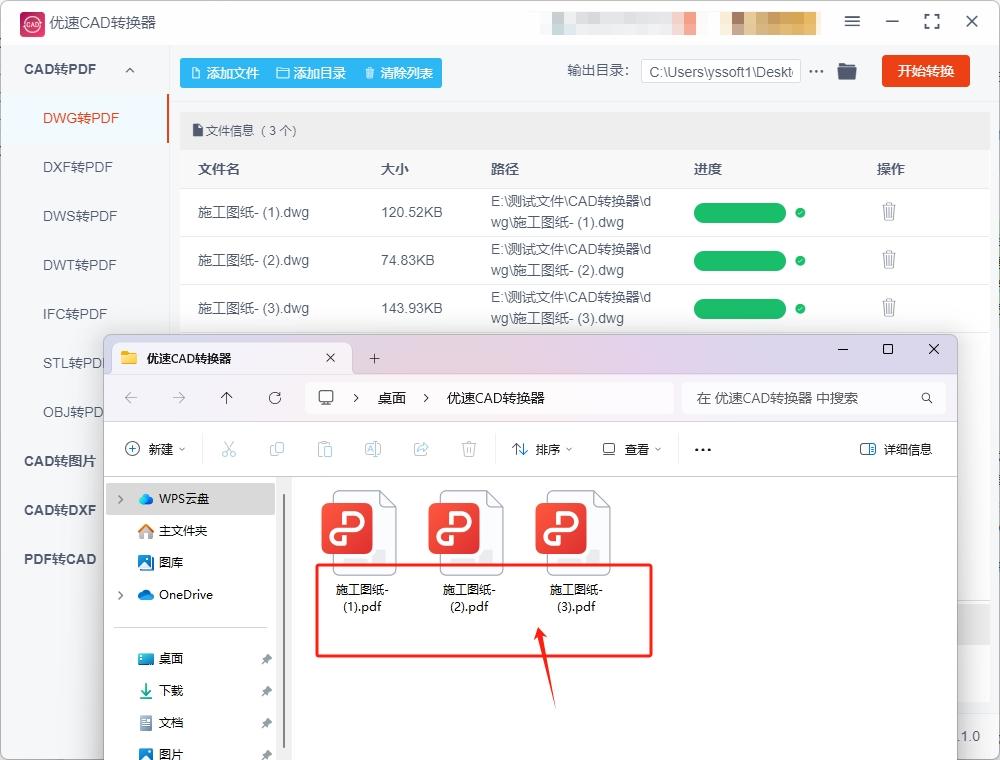Collapse the CAD转PDF section chevron
The image size is (1000, 760).
click(128, 69)
